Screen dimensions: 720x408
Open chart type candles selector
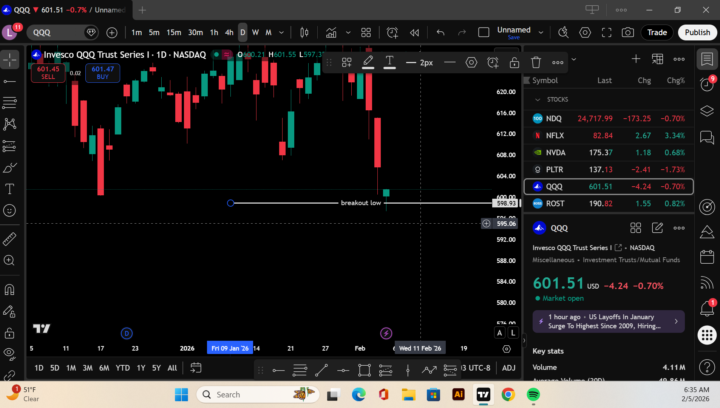point(304,33)
